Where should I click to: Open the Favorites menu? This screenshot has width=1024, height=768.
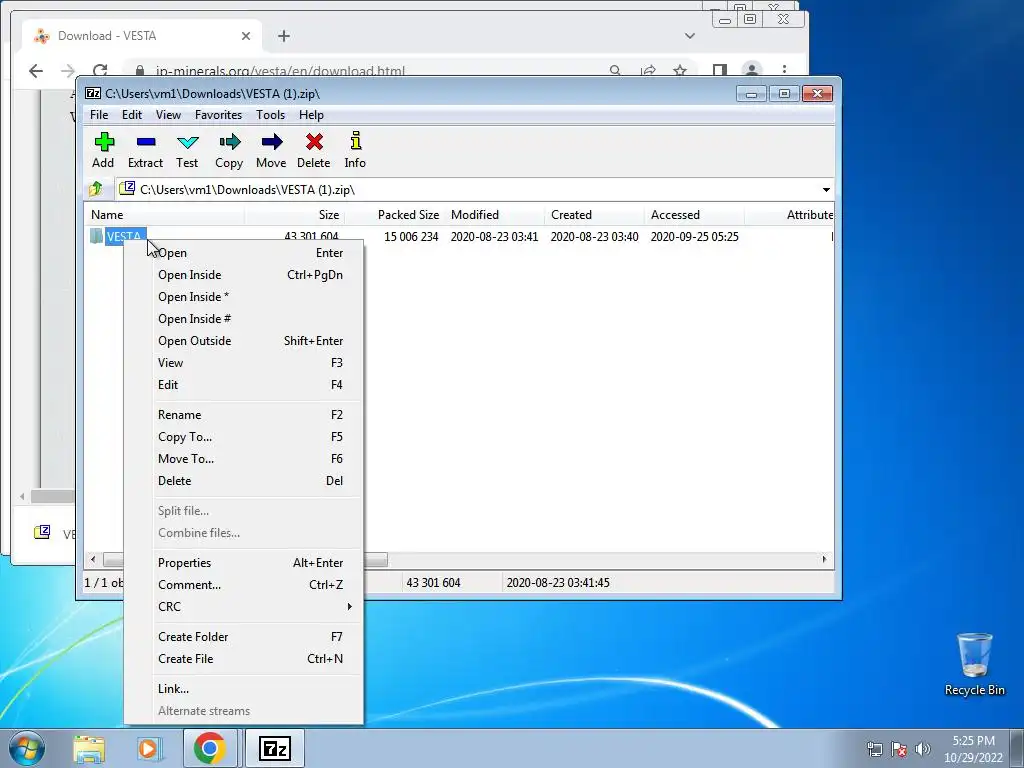[x=218, y=115]
